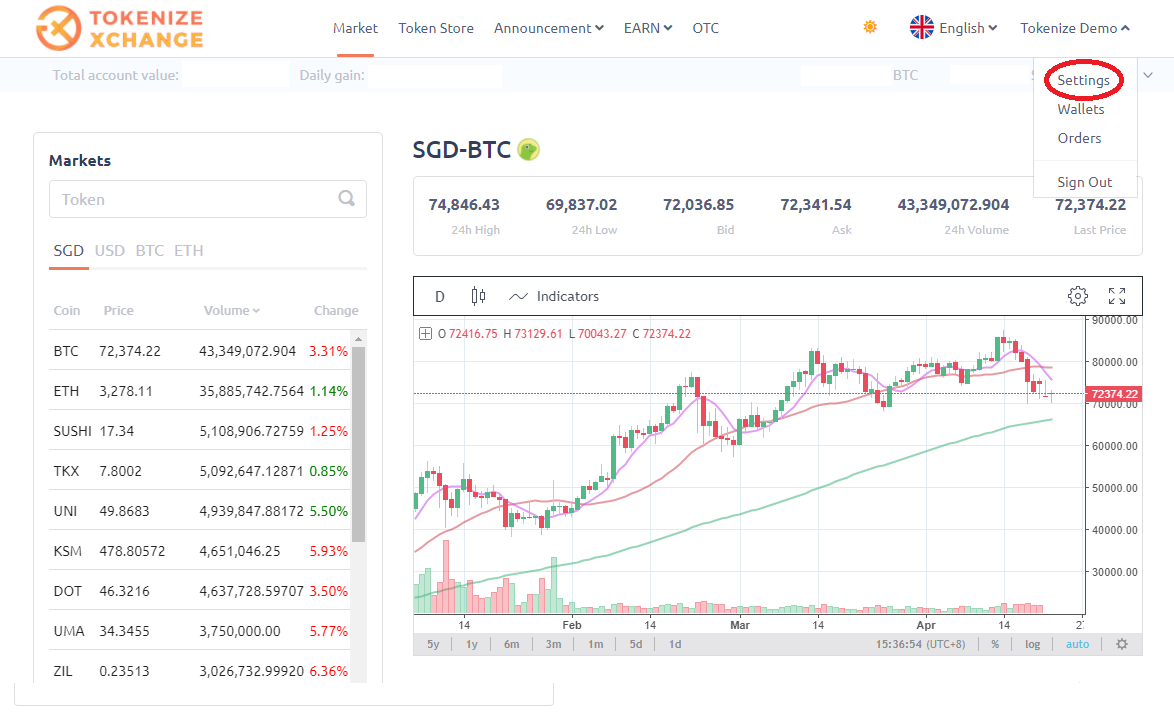This screenshot has height=715, width=1174.
Task: Open Wallets from account menu
Action: tap(1080, 109)
